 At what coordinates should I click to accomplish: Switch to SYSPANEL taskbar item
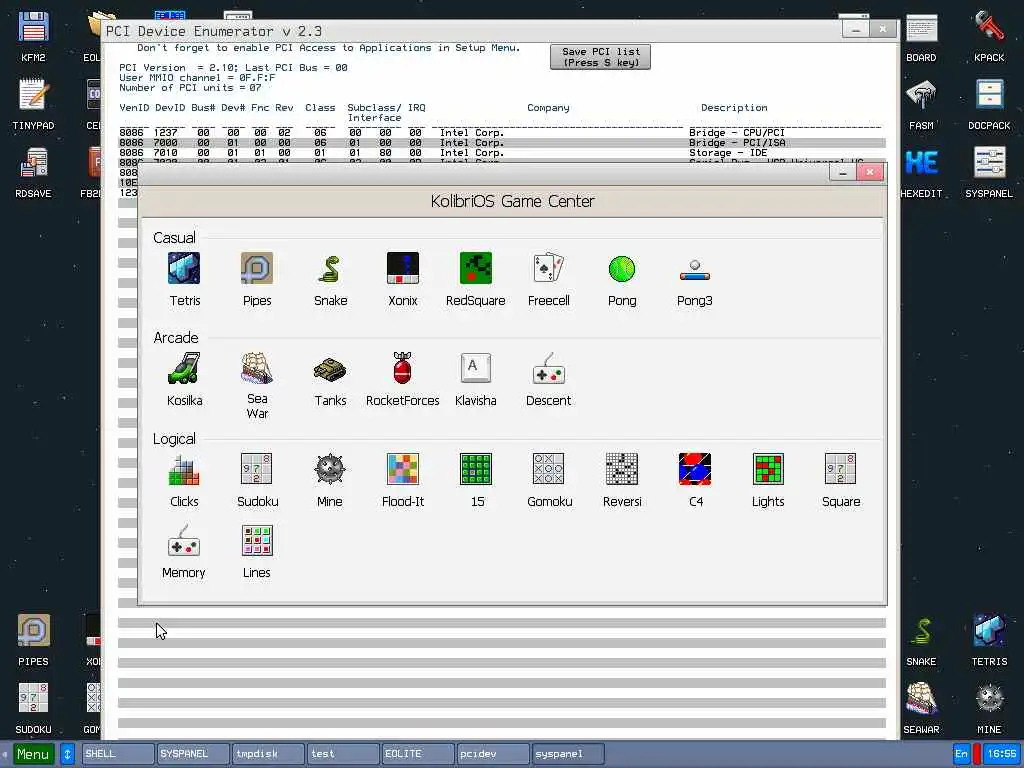[x=193, y=754]
